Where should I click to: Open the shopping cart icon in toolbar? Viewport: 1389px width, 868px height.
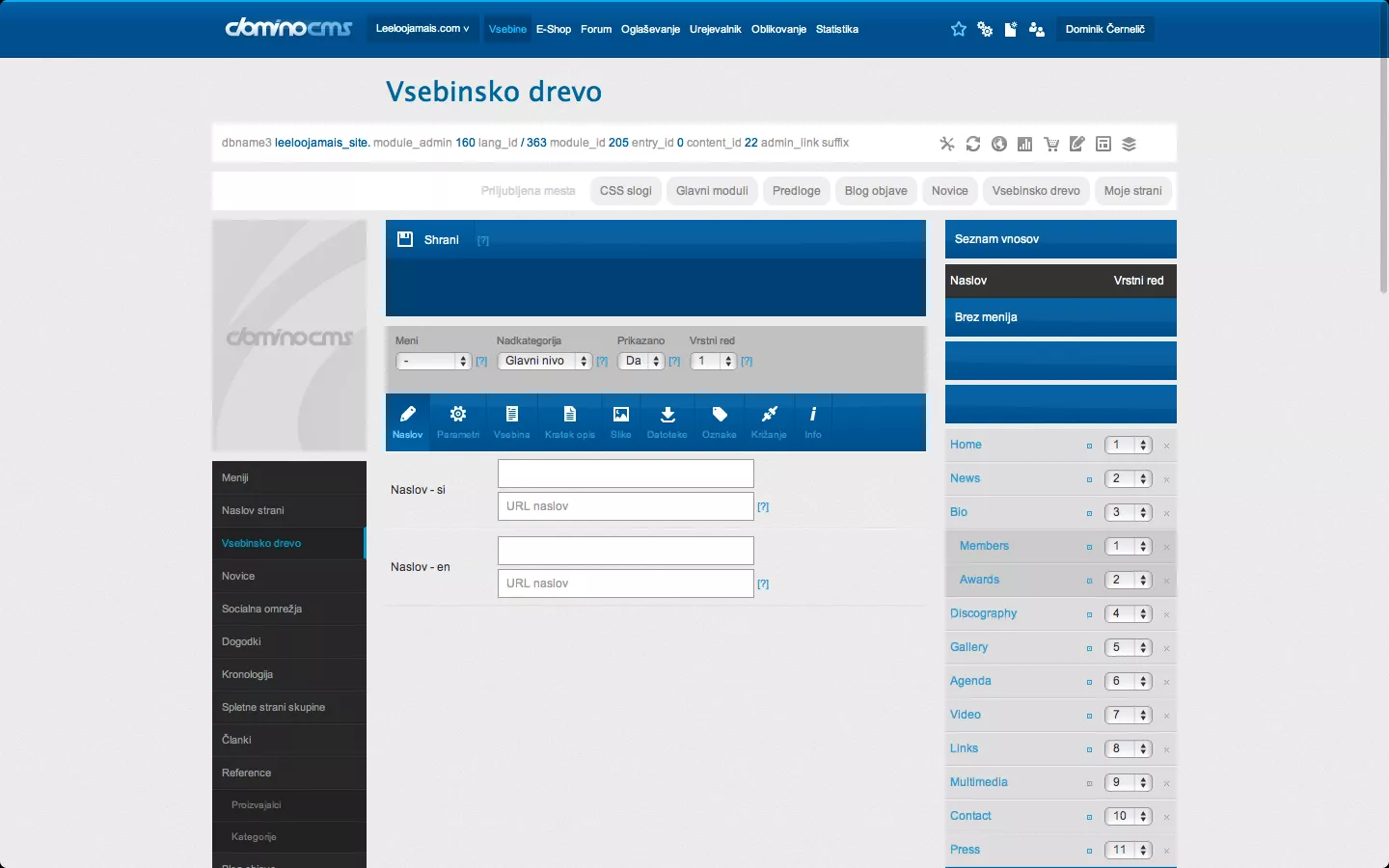[1051, 144]
